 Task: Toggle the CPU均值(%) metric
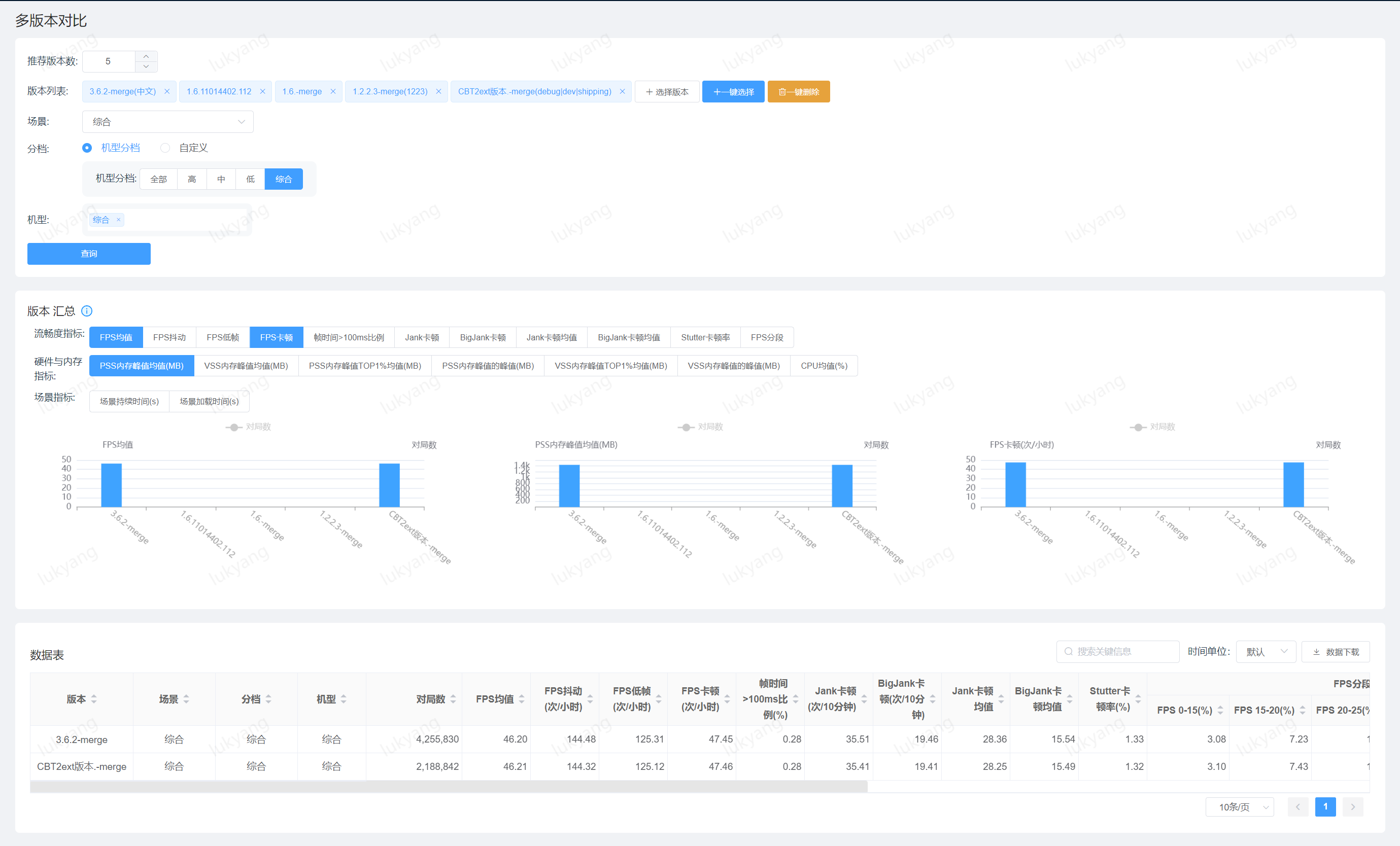pos(824,366)
